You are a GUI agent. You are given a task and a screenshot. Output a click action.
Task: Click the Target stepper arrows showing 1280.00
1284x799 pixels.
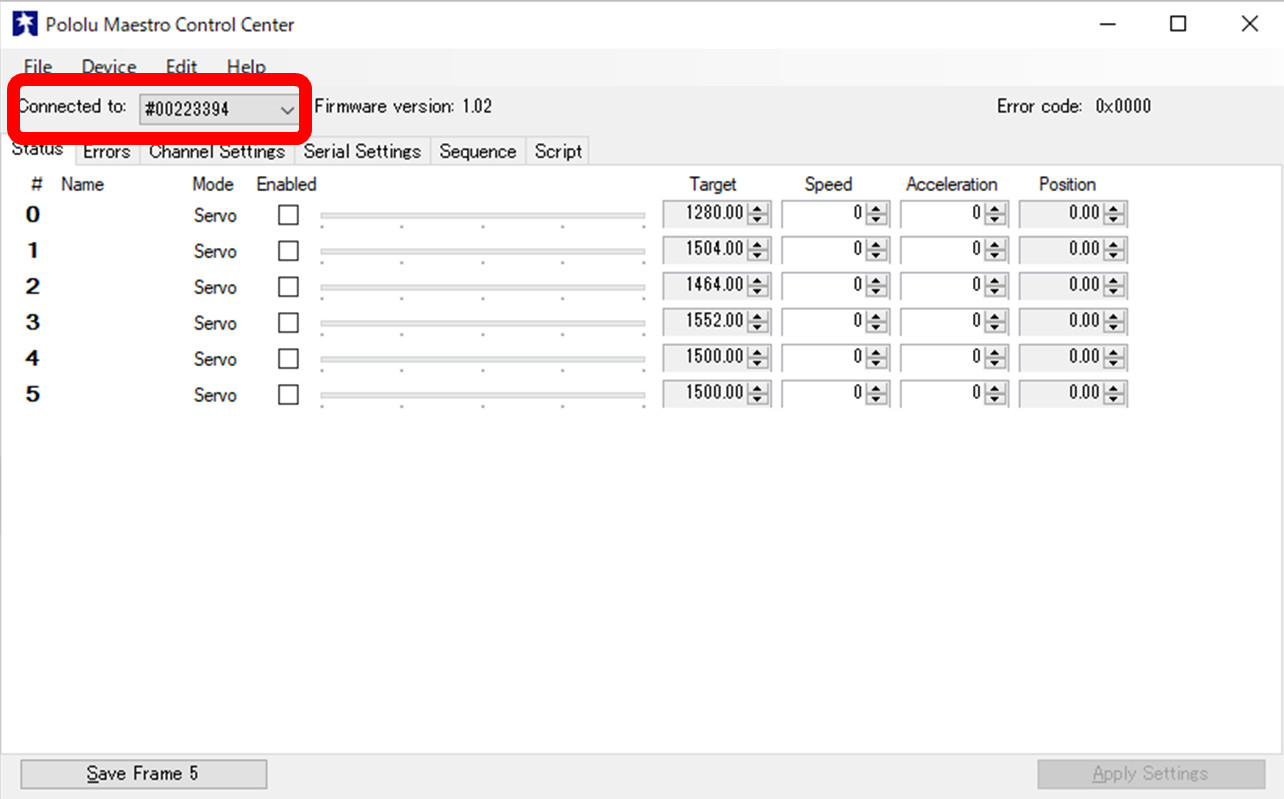click(x=758, y=213)
